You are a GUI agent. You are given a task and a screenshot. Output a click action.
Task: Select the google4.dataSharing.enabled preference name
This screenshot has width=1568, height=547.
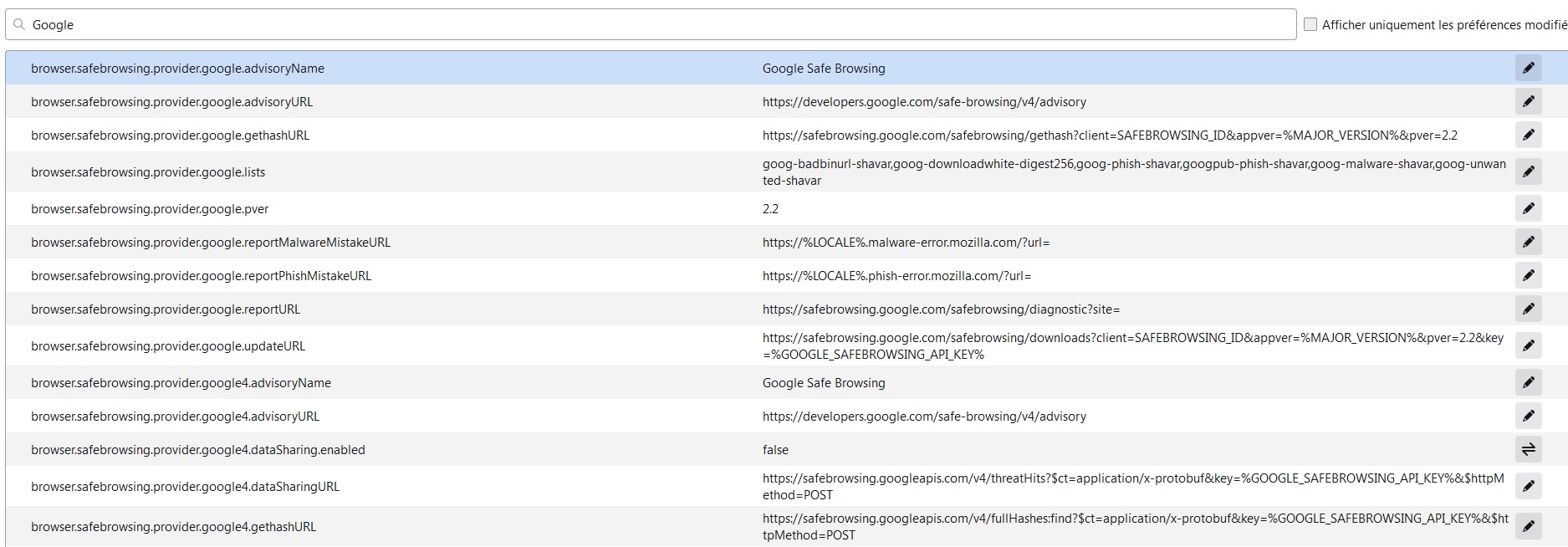[x=198, y=450]
